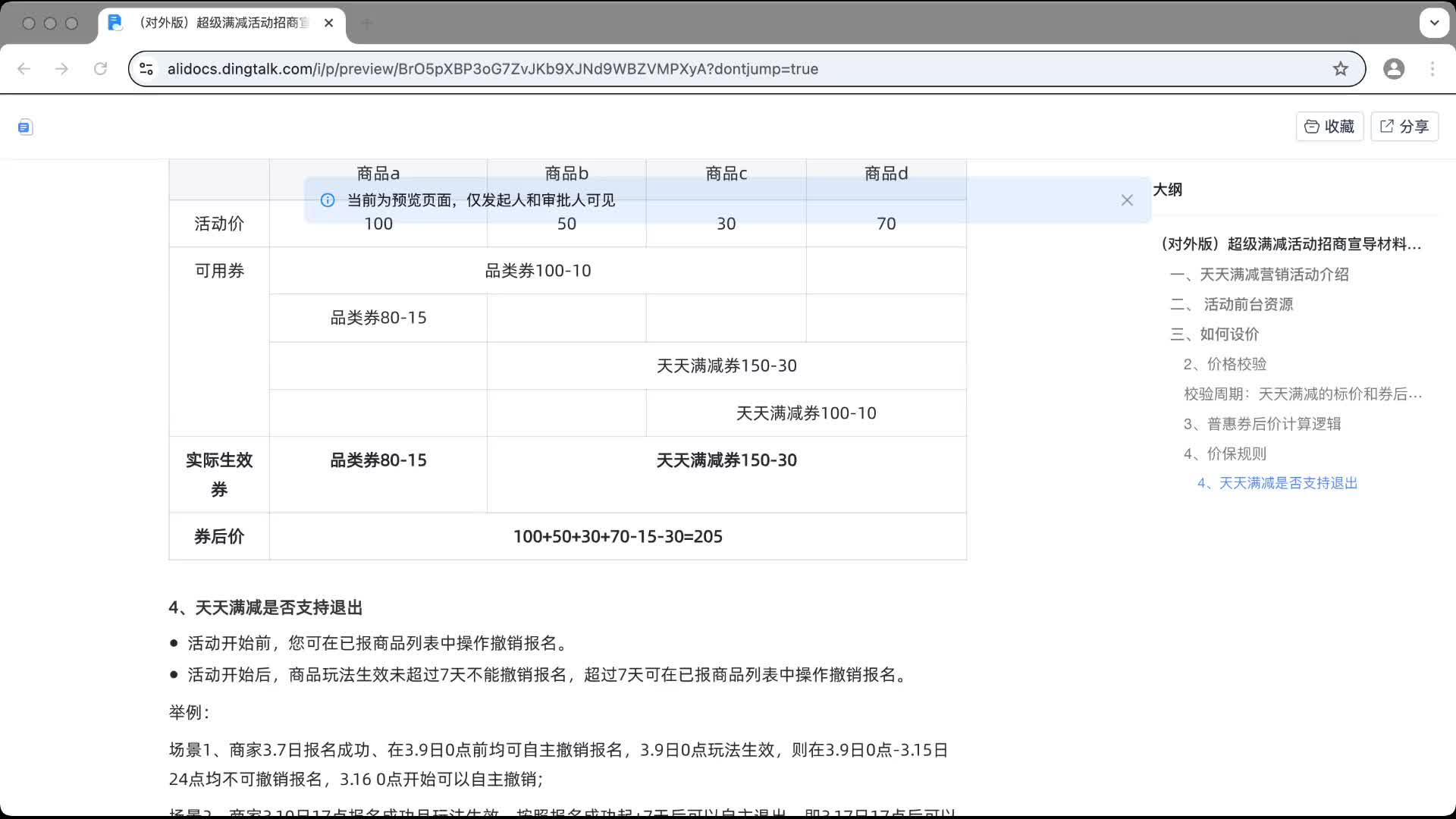The width and height of the screenshot is (1456, 819).
Task: Open the site permissions icon near URL
Action: click(146, 68)
